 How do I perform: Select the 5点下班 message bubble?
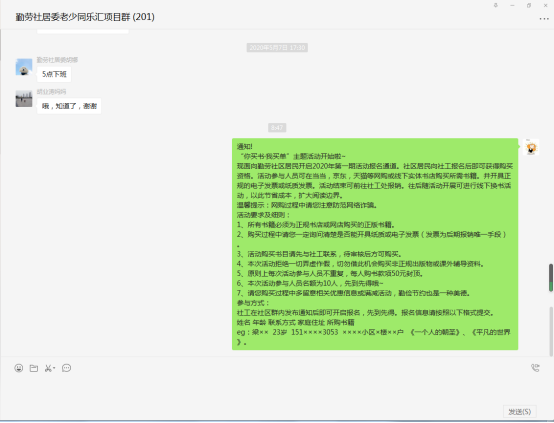54,74
